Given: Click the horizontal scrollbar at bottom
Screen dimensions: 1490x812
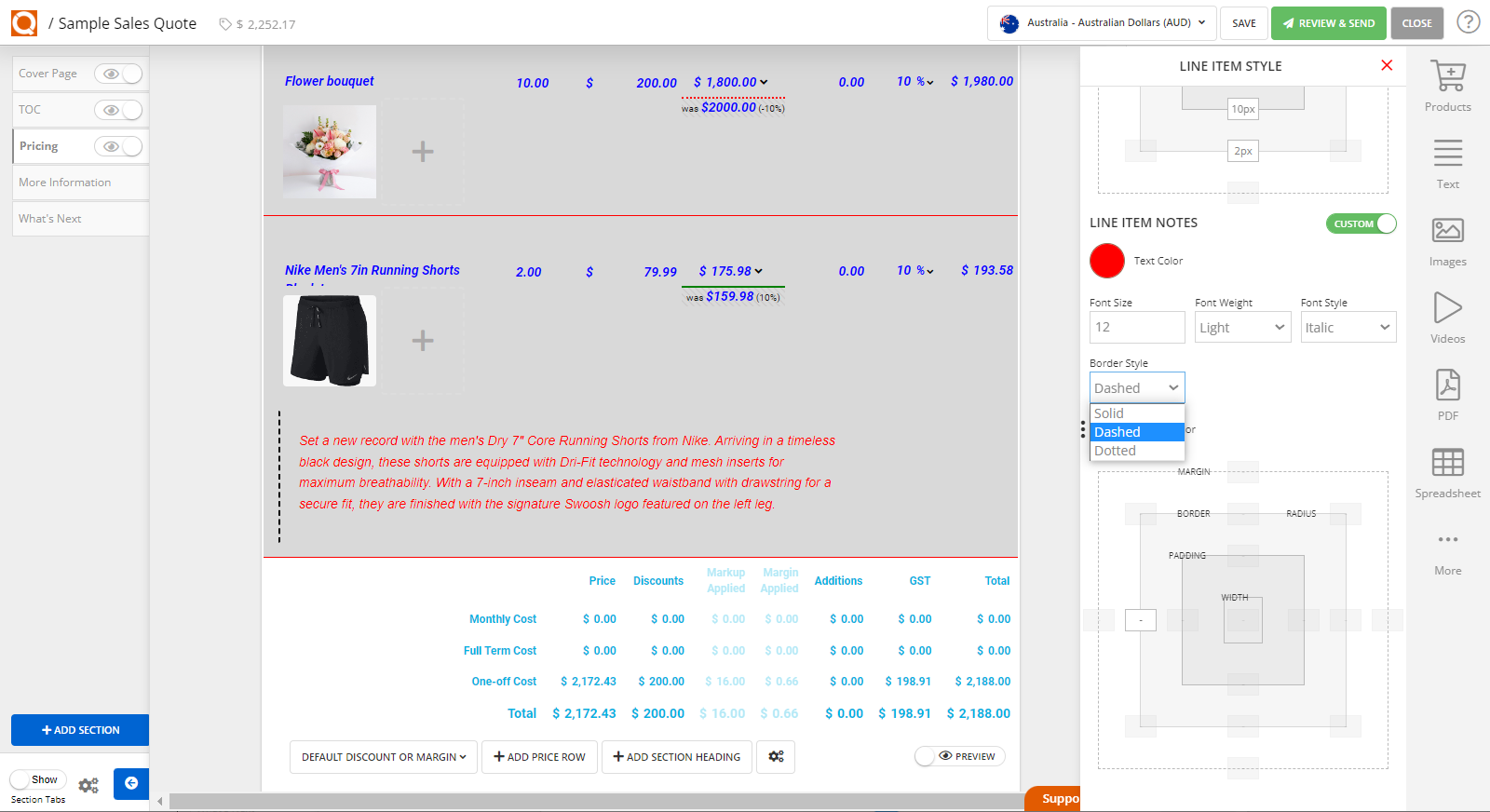Looking at the screenshot, I should (x=596, y=802).
